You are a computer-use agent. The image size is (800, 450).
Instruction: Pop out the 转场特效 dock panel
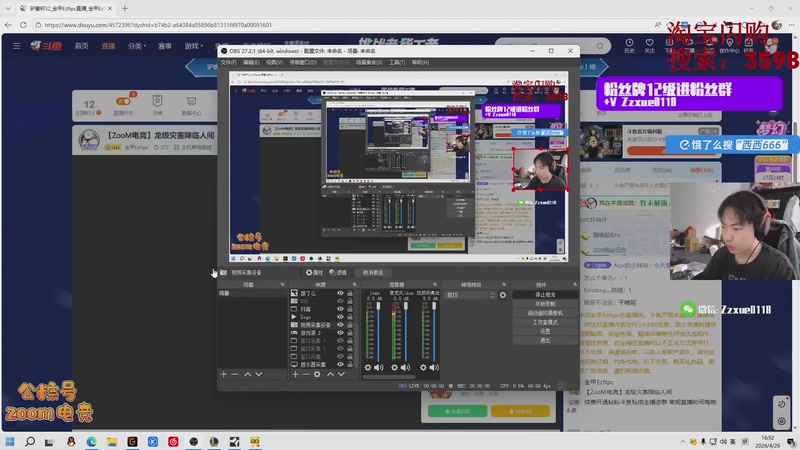pos(504,285)
